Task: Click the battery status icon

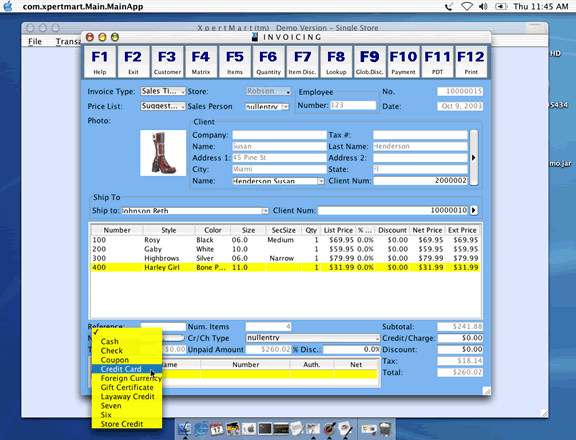Action: tap(501, 6)
